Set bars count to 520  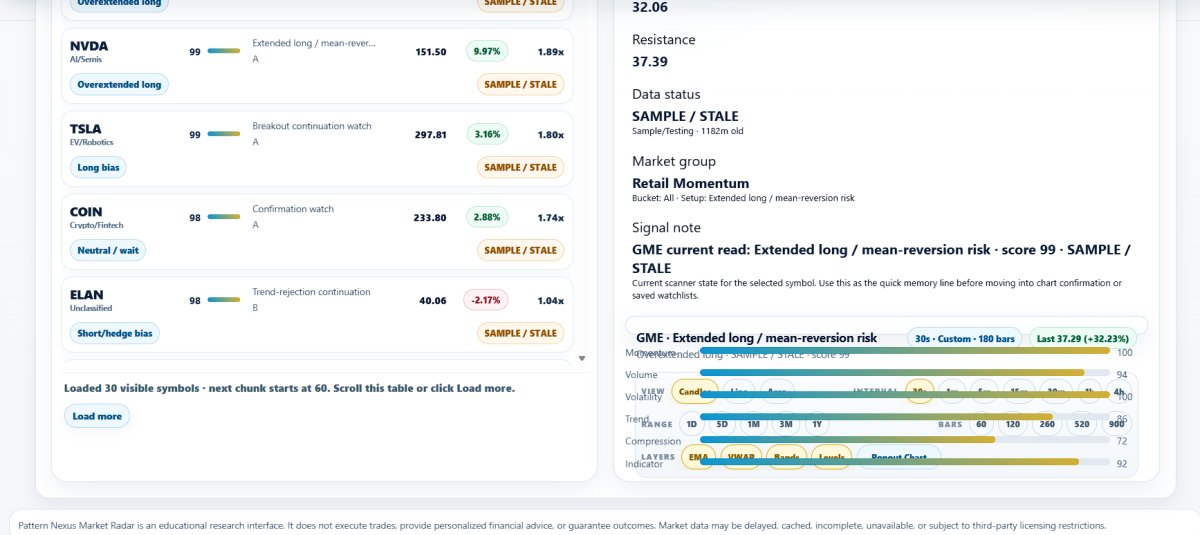click(1082, 424)
